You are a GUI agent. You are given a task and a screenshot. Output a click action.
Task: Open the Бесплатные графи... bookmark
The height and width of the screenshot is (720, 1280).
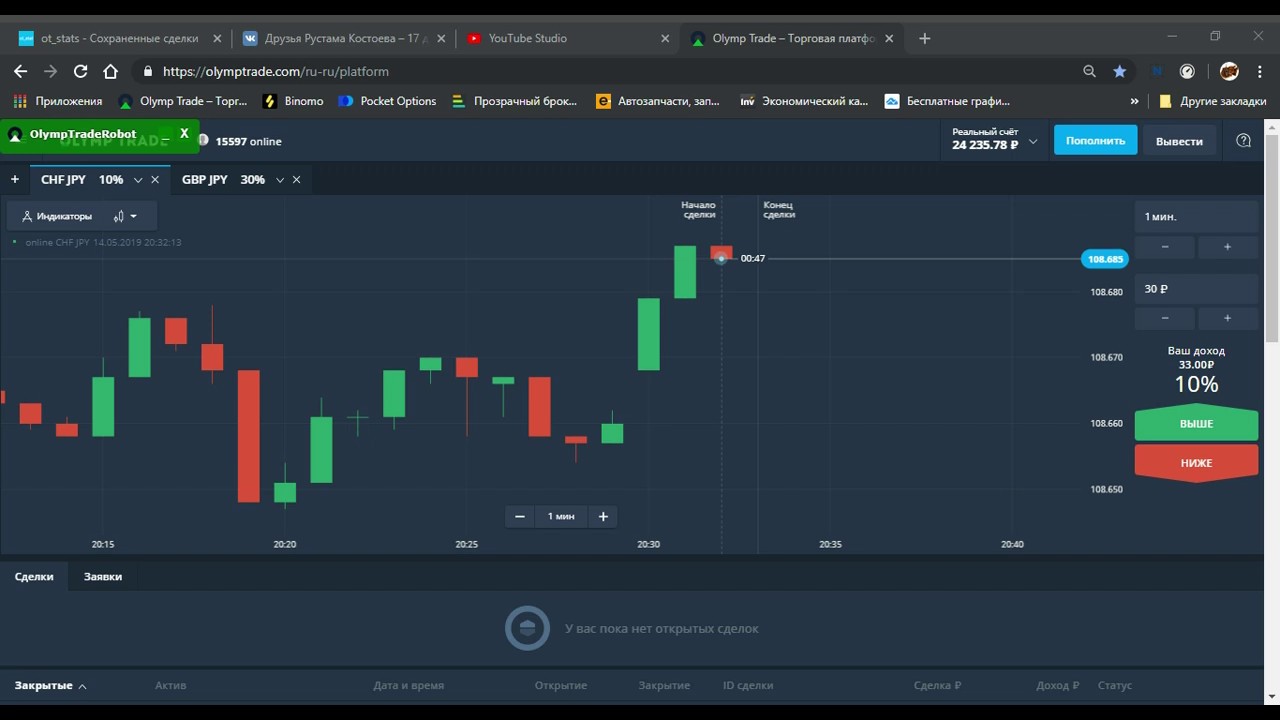(x=947, y=101)
